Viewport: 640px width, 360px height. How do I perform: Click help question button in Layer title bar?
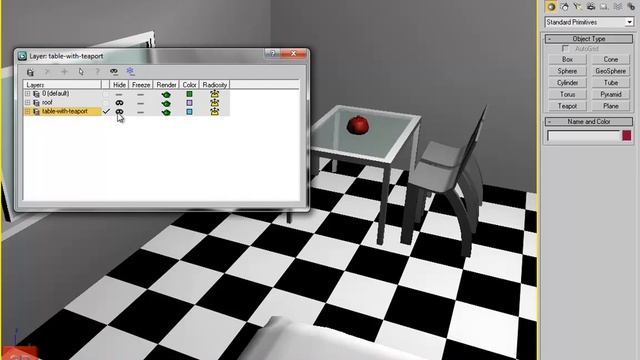point(273,53)
